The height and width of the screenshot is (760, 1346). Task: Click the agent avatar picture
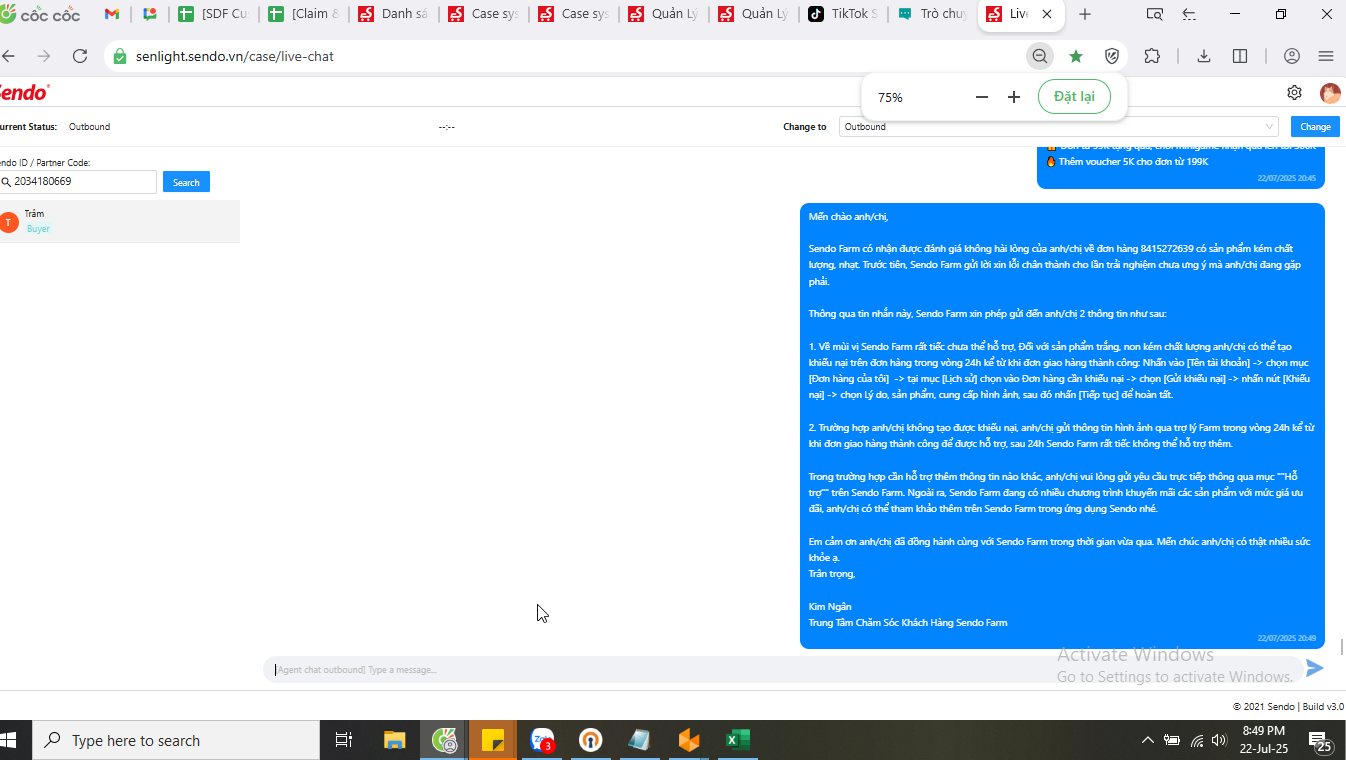click(1330, 93)
